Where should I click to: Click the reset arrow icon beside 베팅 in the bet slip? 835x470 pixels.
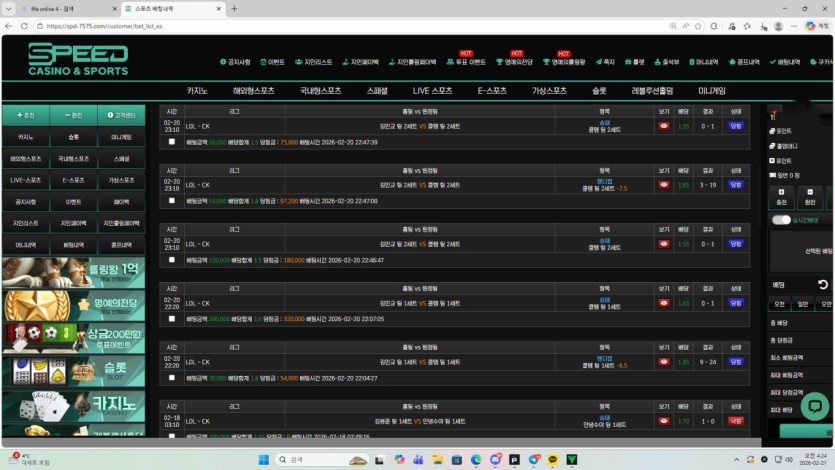[822, 284]
